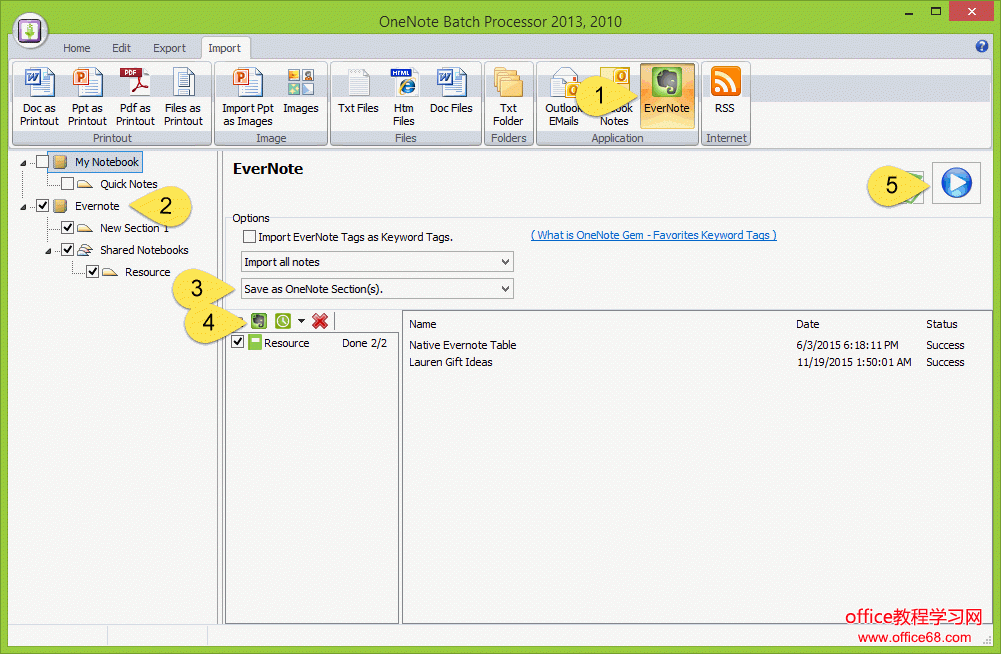Click the green Evernote refresh icon
1001x654 pixels.
[x=259, y=320]
